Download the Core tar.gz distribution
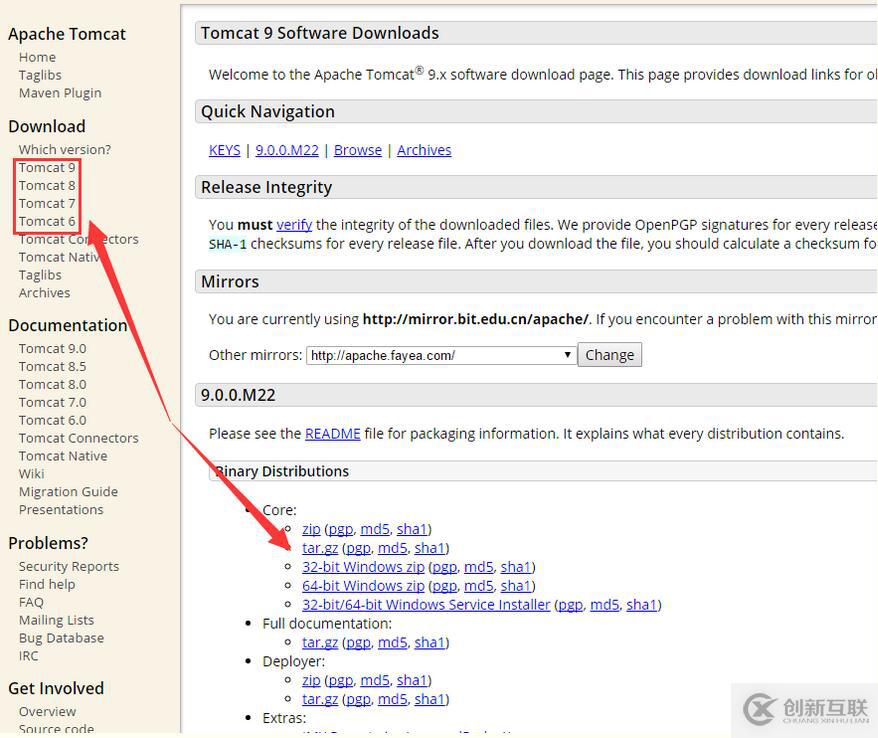 click(x=320, y=548)
